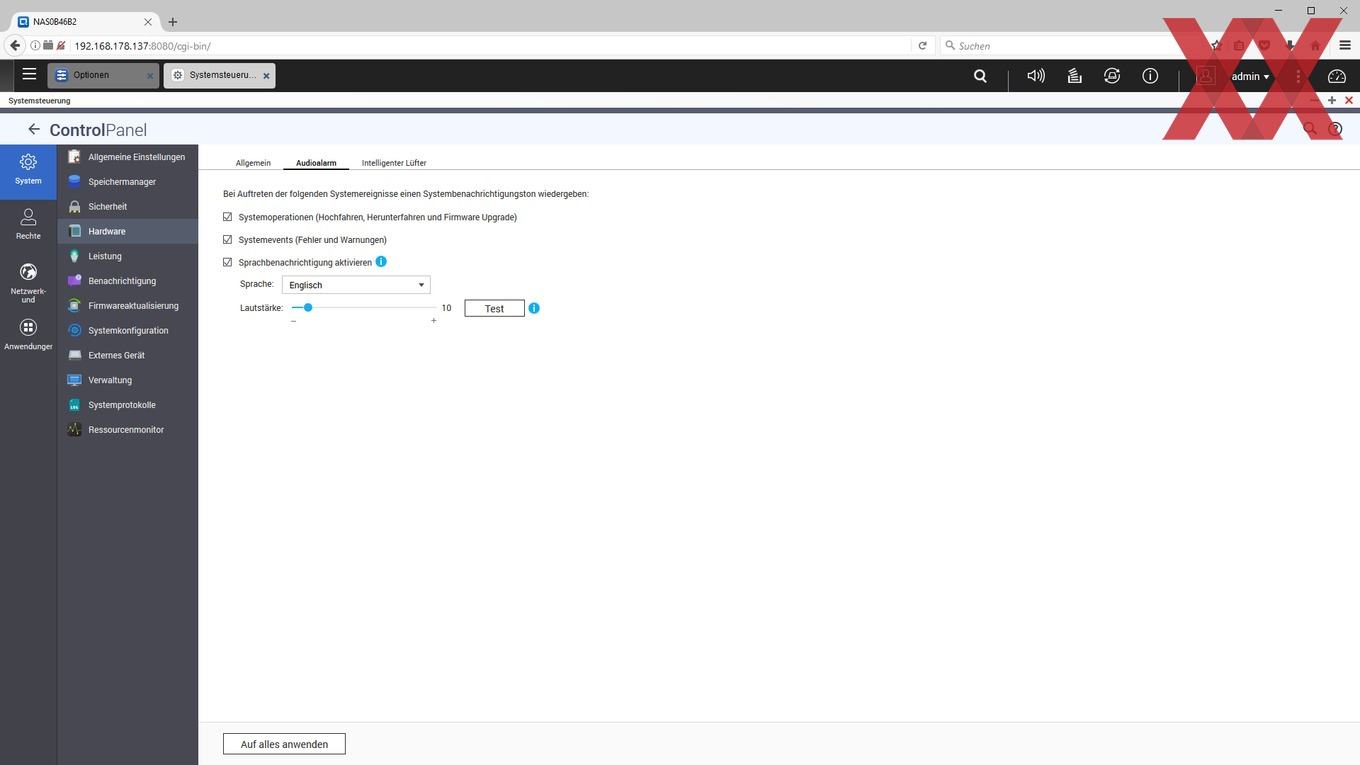Open Allgemeine Einstellungen
The image size is (1360, 765).
point(128,157)
